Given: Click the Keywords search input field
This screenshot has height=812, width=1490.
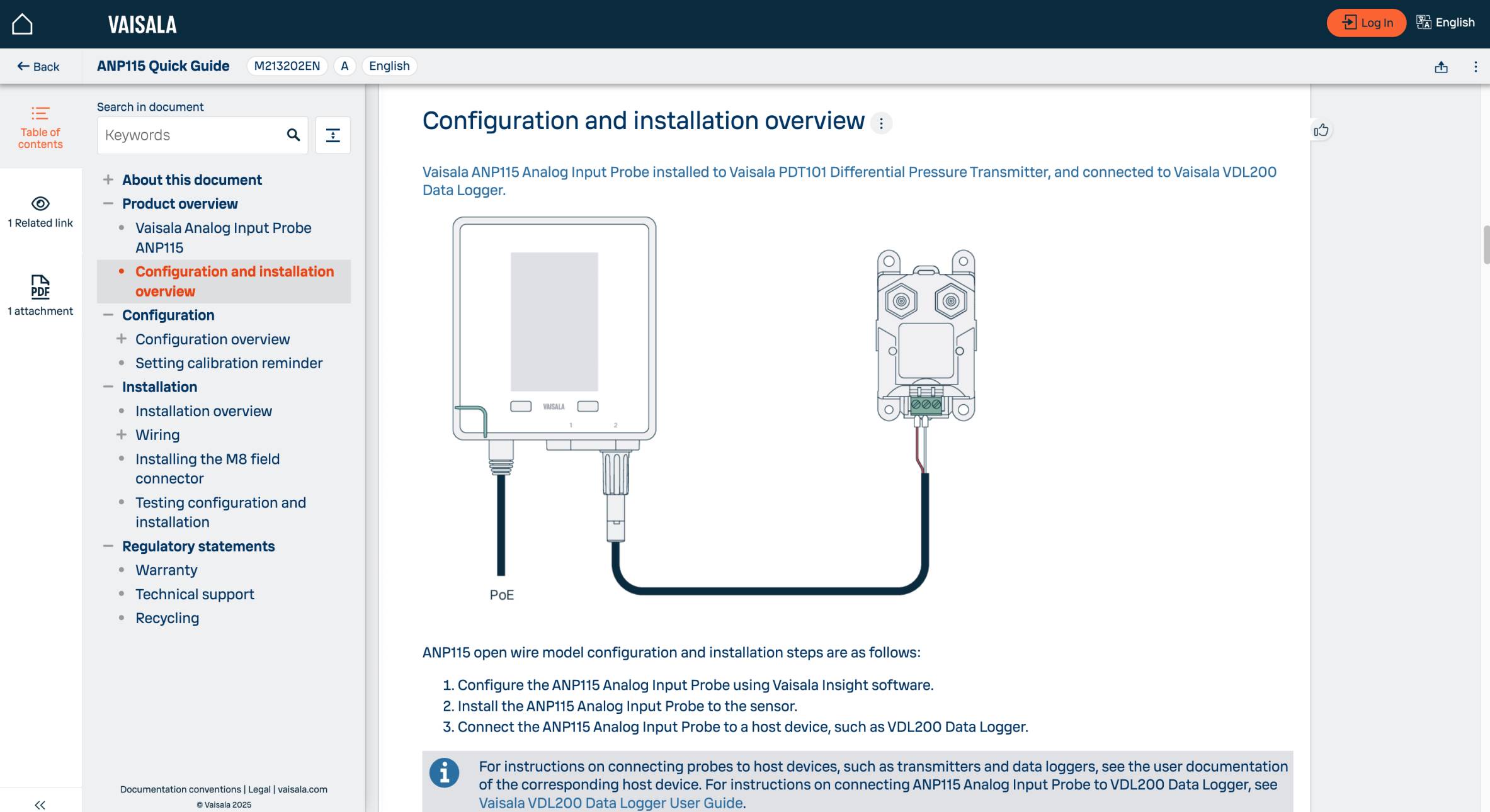Looking at the screenshot, I should click(x=189, y=135).
